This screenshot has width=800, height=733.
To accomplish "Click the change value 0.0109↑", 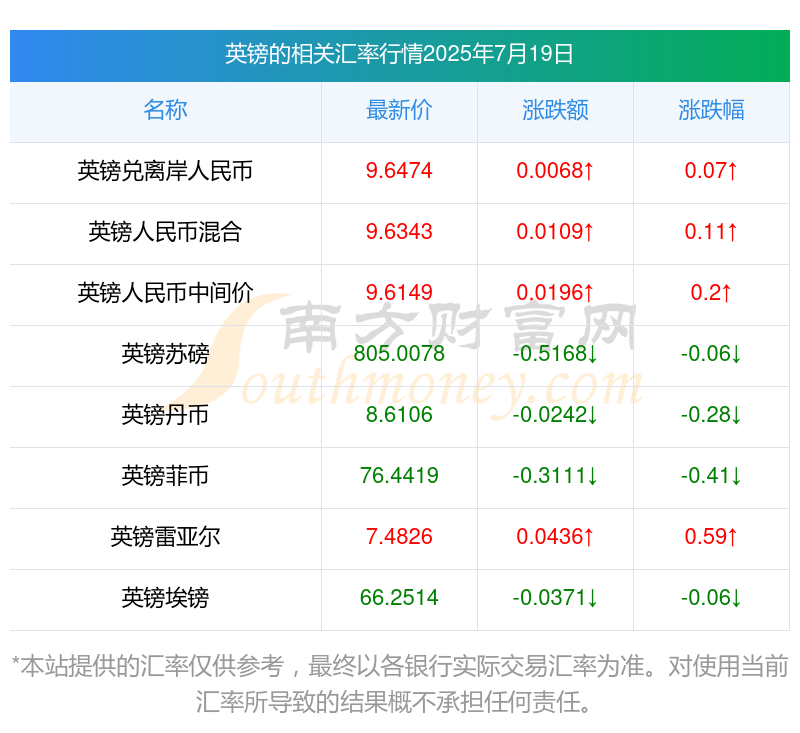I will pos(555,232).
